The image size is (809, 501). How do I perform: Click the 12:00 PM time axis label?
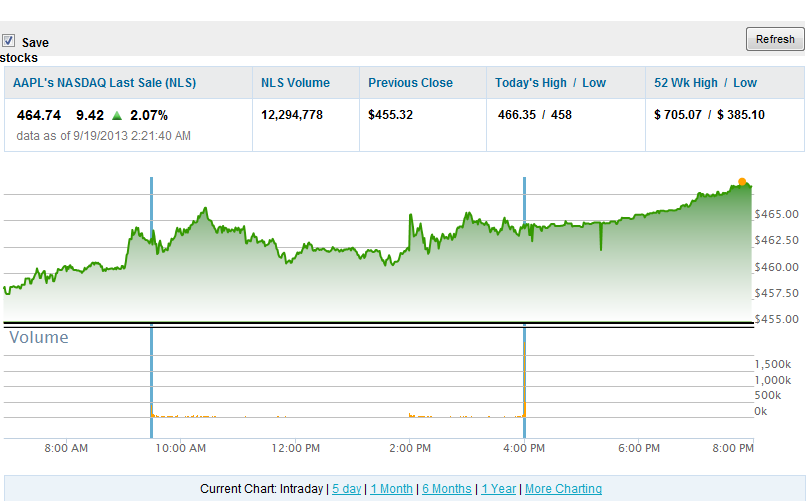click(297, 448)
